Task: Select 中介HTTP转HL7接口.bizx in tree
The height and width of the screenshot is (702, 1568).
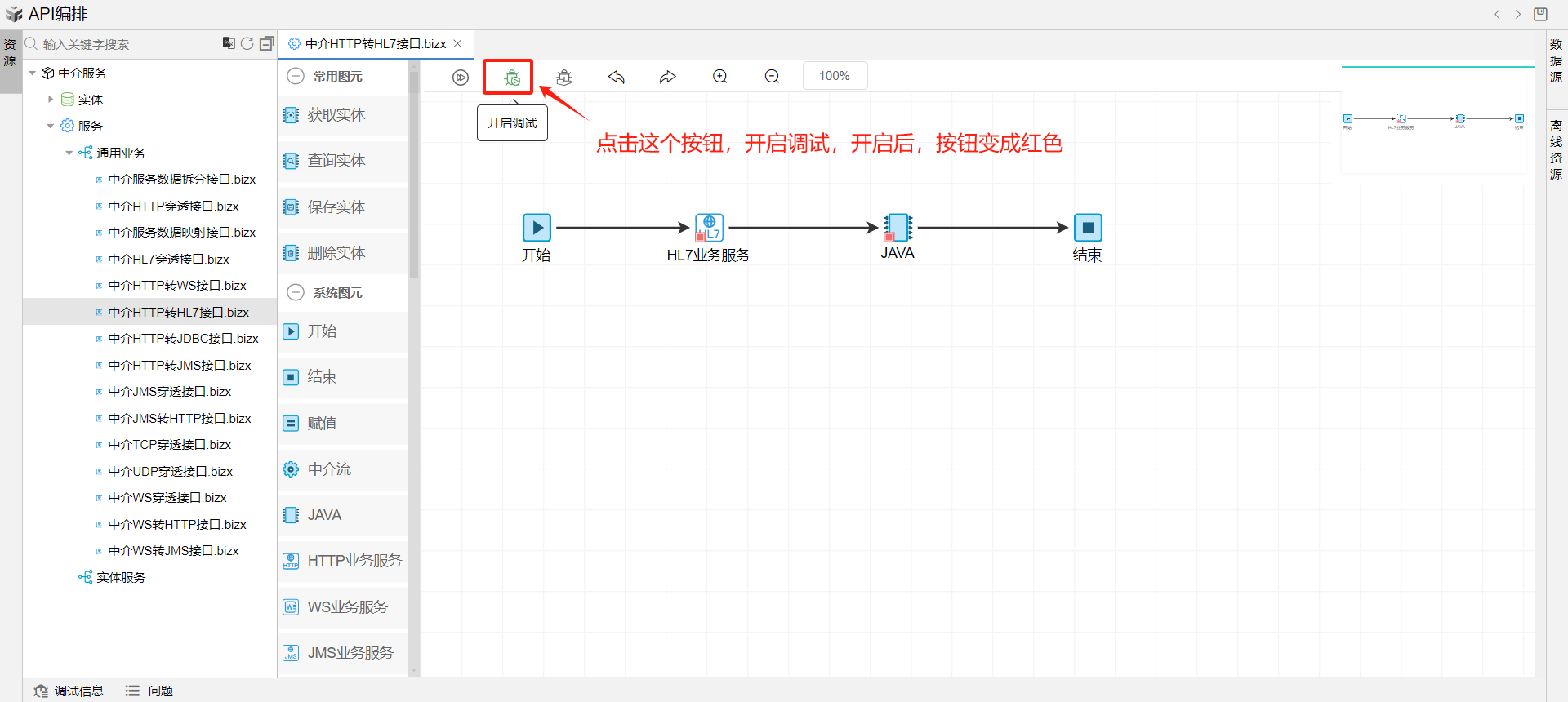Action: (x=179, y=313)
